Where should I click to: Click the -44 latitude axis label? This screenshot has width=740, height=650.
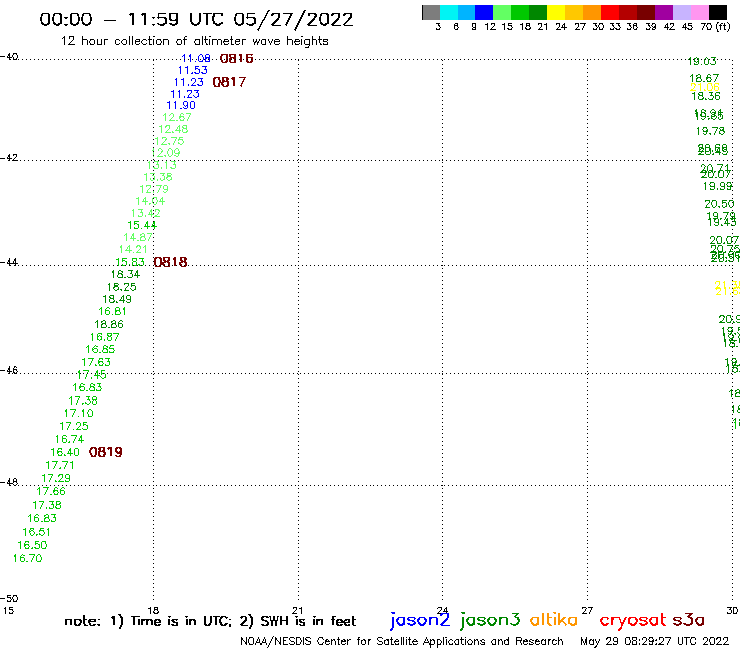9,262
